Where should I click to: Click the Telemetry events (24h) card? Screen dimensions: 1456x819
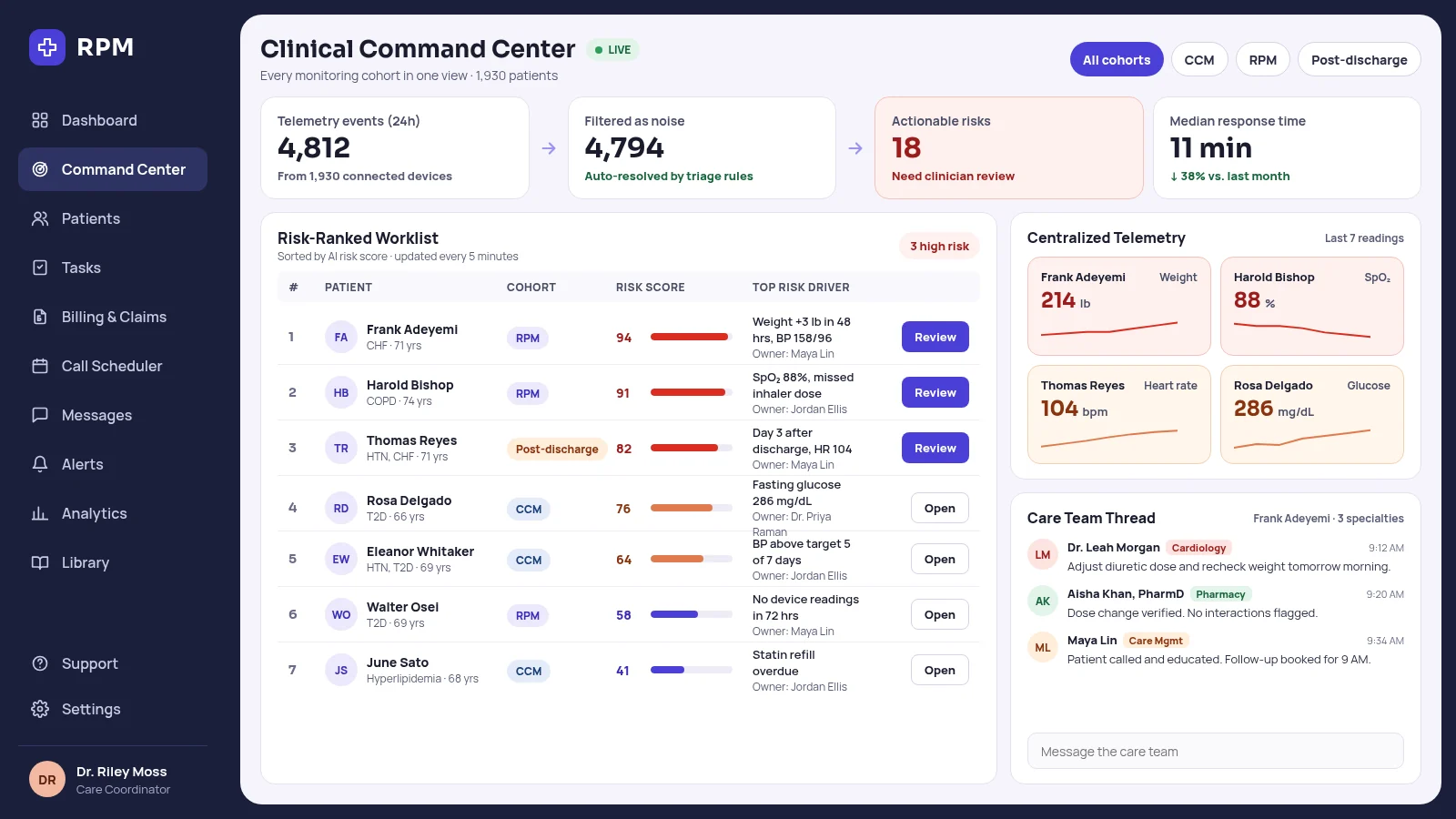pyautogui.click(x=395, y=147)
